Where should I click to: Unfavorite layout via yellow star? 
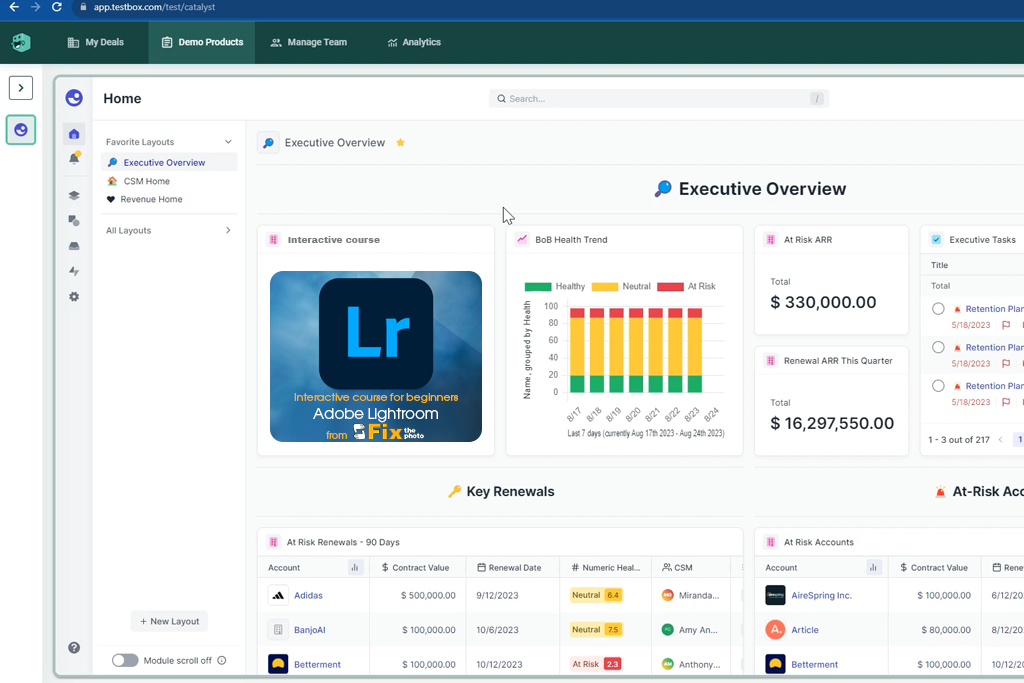click(400, 142)
